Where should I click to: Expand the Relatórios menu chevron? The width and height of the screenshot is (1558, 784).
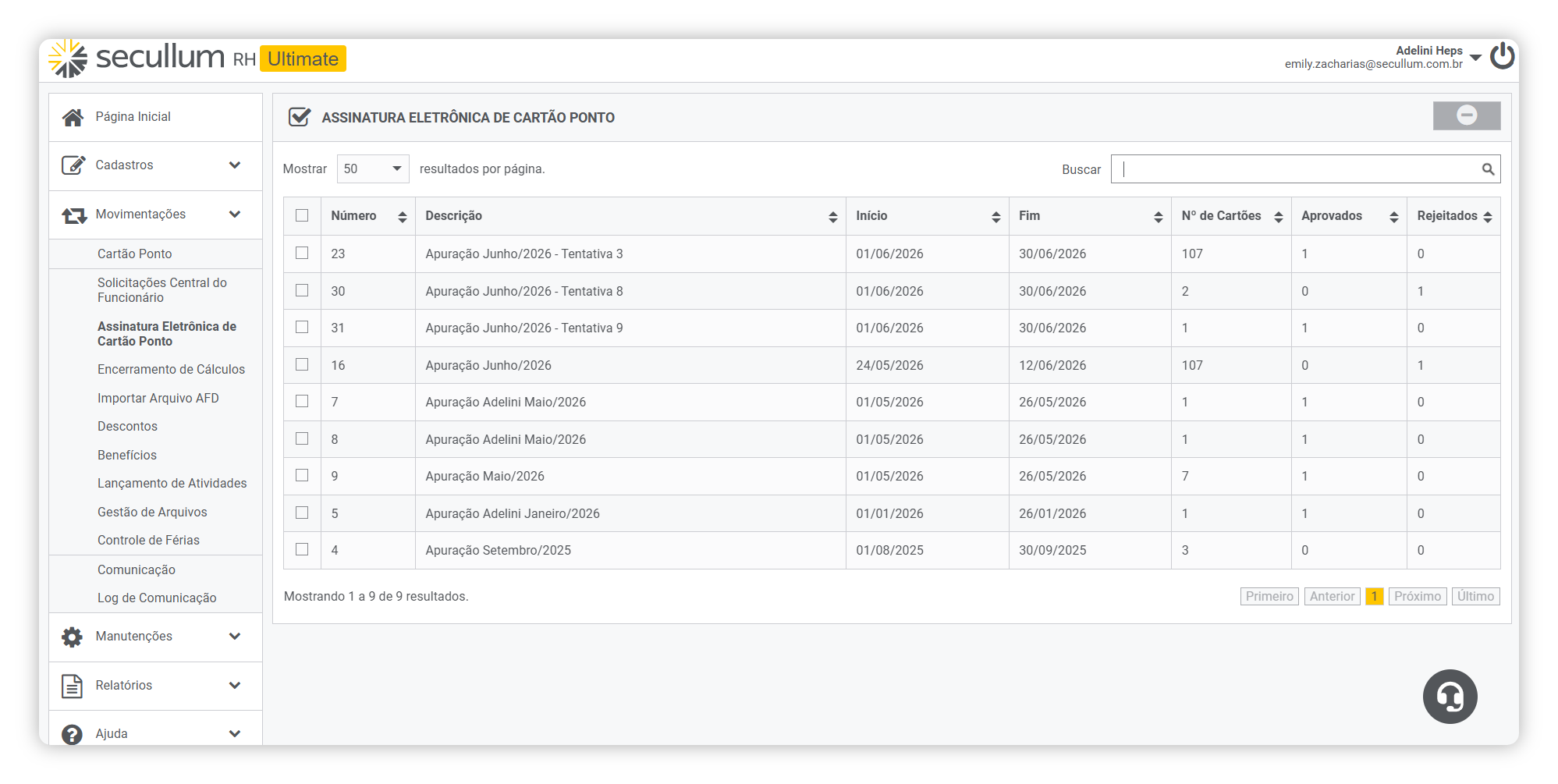(x=235, y=686)
